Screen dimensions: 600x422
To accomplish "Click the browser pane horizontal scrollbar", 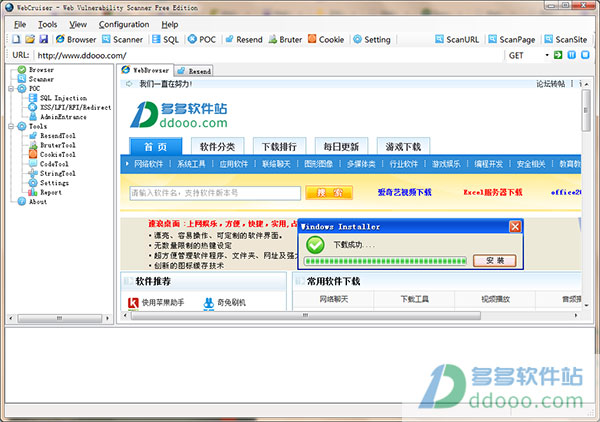I will [x=305, y=315].
